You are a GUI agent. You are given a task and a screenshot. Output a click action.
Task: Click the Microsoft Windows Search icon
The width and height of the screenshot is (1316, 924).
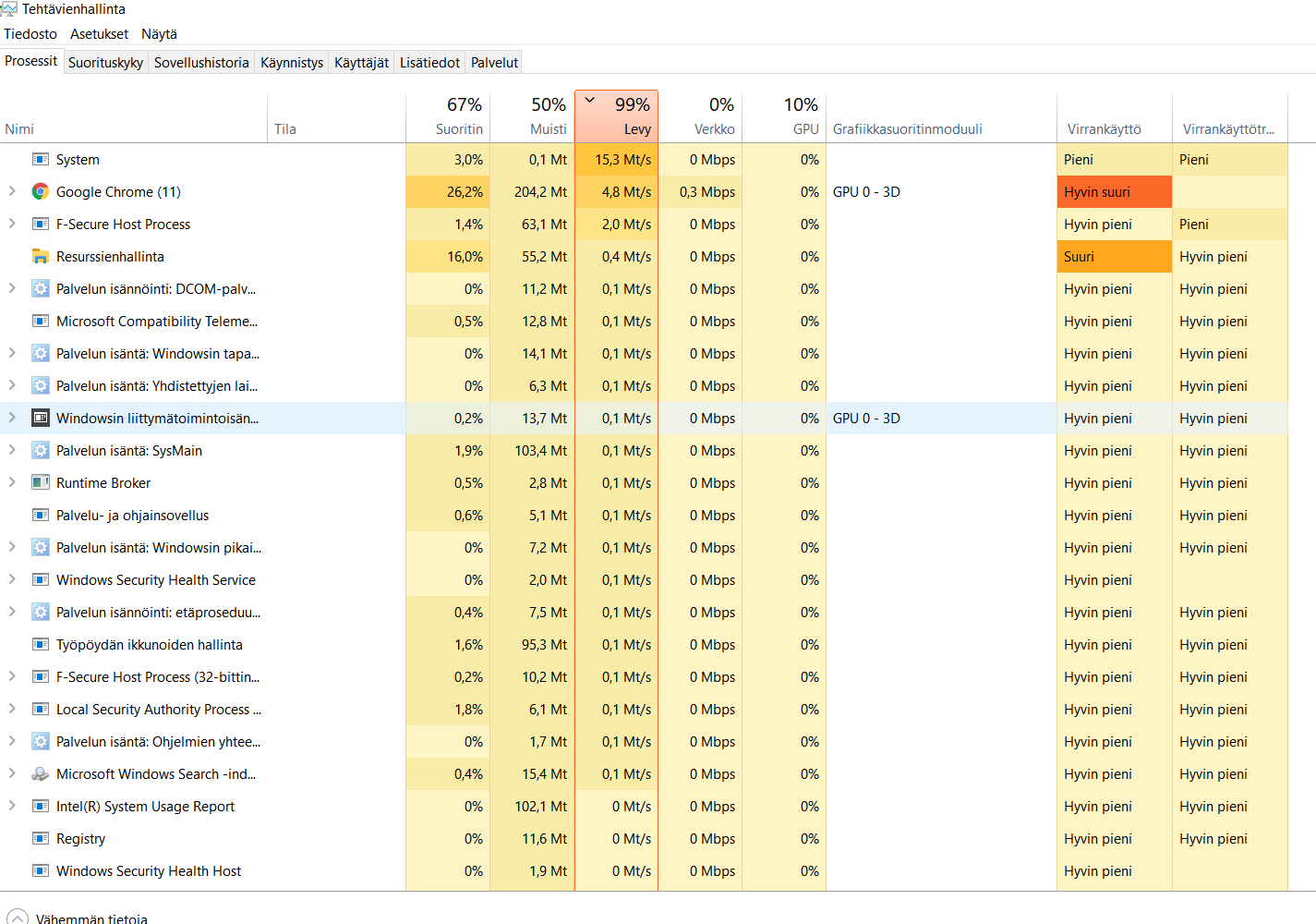click(41, 774)
